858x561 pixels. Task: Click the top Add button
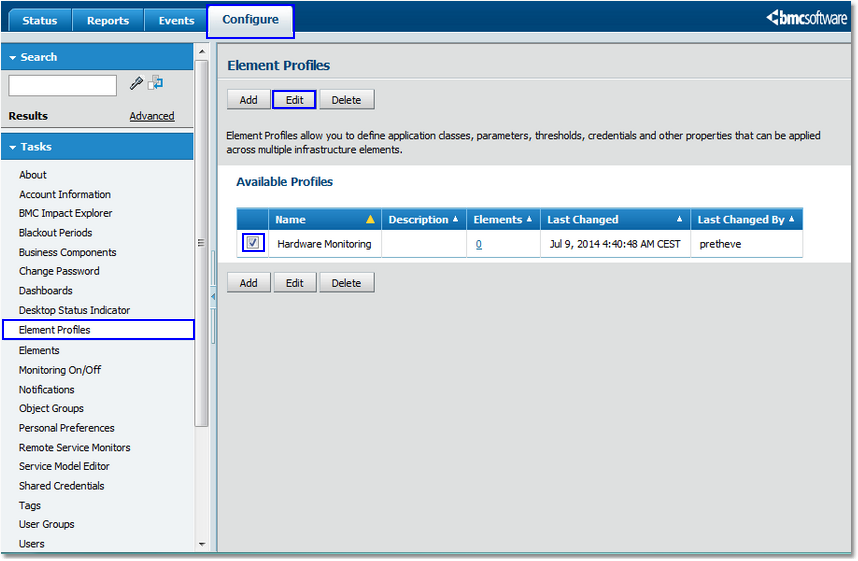(x=248, y=100)
